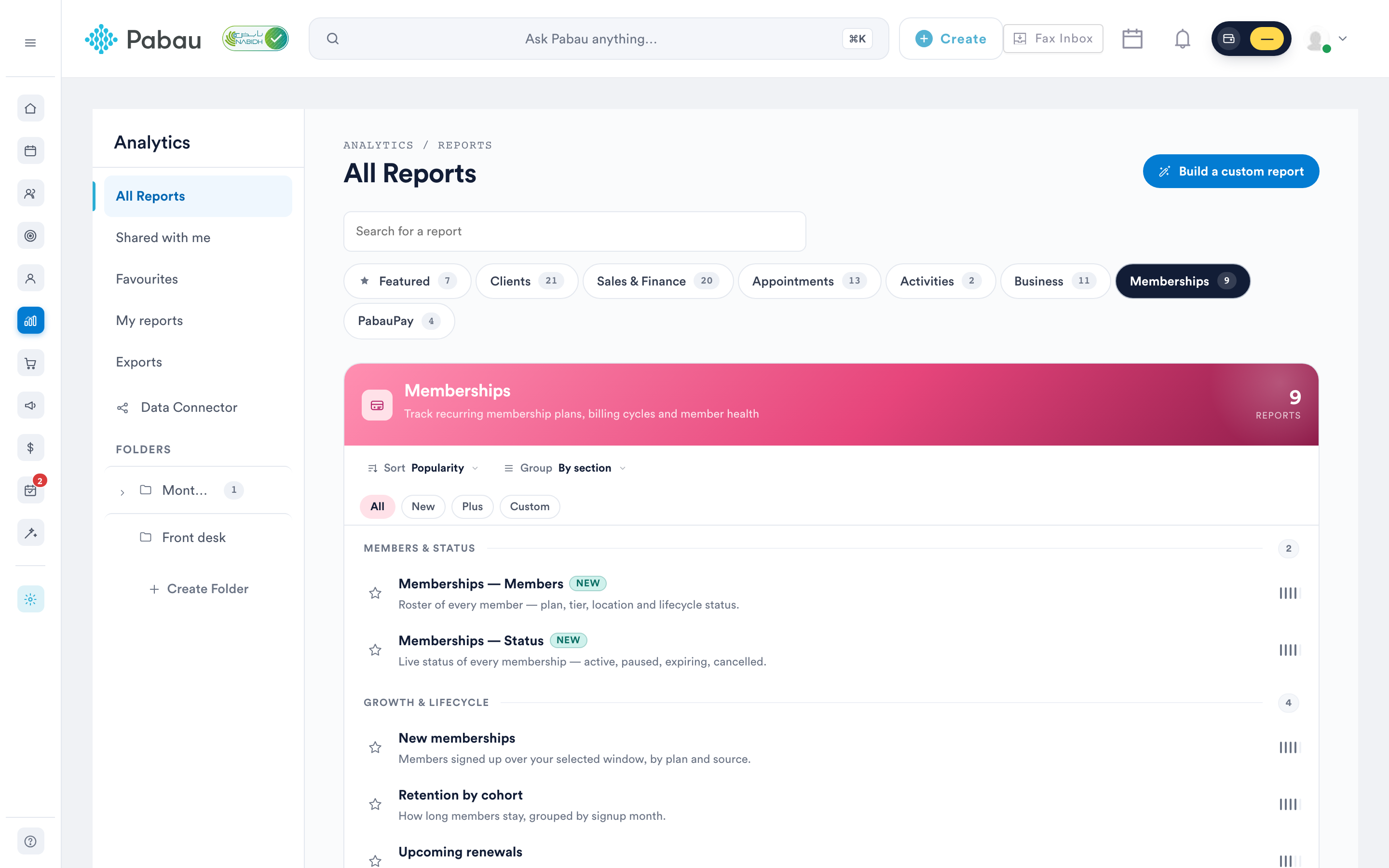1389x868 pixels.
Task: Open the Calendar sidebar icon
Action: pyautogui.click(x=30, y=150)
